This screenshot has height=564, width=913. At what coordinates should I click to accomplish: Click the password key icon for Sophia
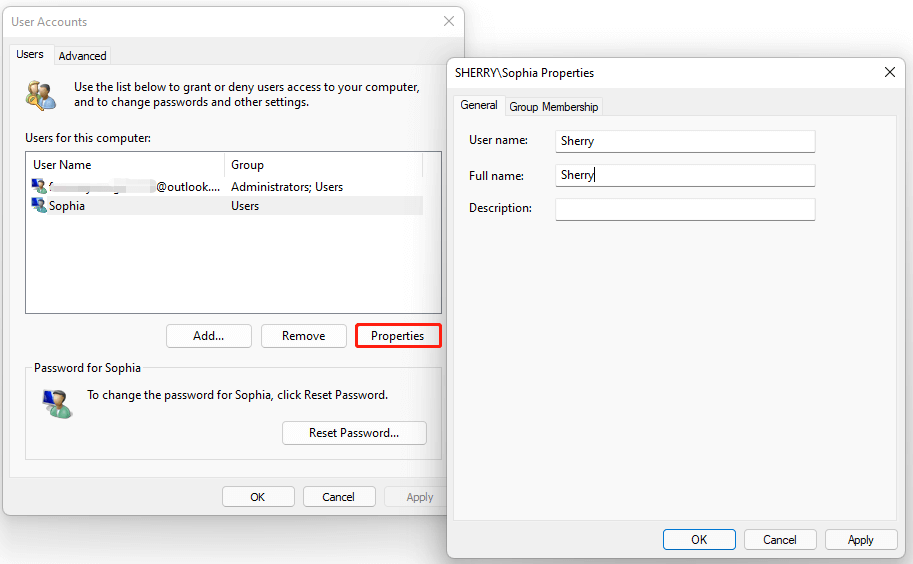pyautogui.click(x=57, y=403)
